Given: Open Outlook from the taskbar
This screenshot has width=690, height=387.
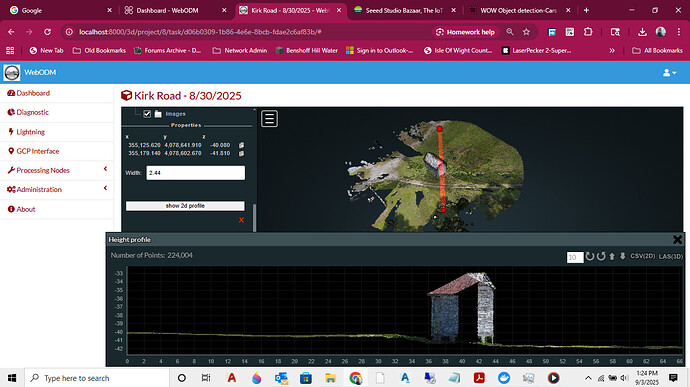Looking at the screenshot, I should (281, 378).
